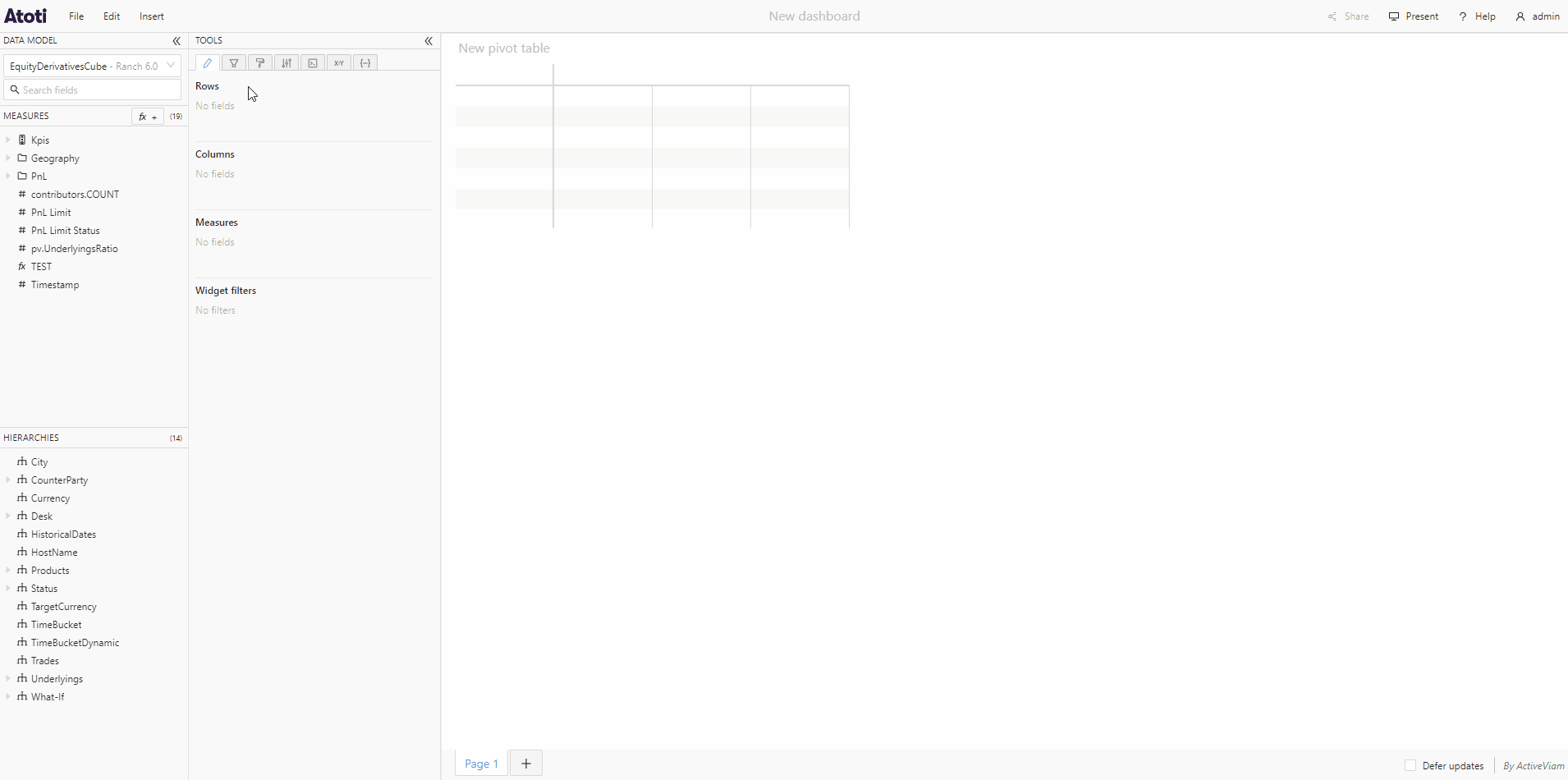
Task: Expand the CounterParty hierarchy
Action: (x=8, y=479)
